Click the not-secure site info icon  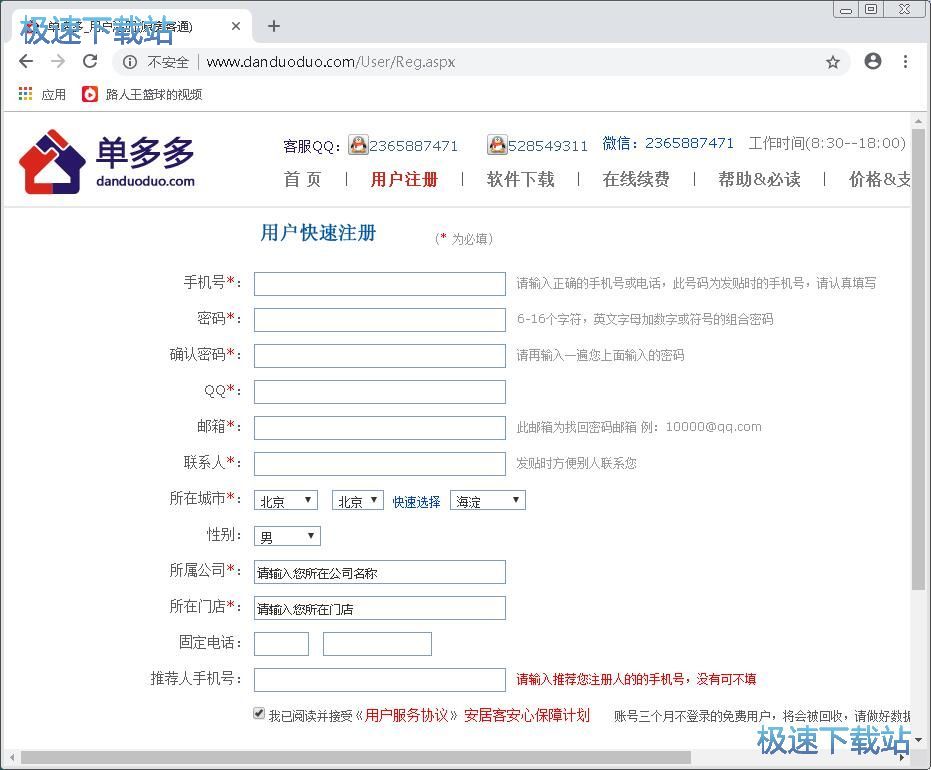130,62
